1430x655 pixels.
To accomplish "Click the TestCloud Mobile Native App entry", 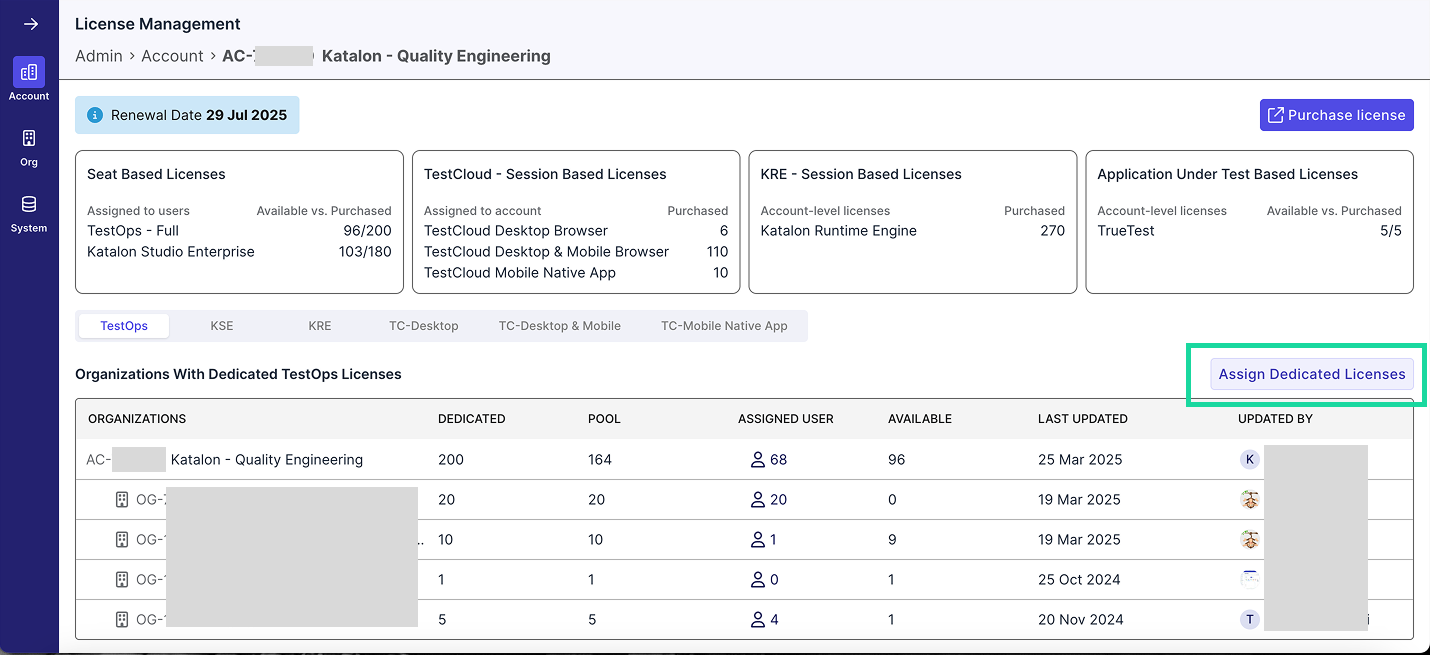I will [520, 273].
